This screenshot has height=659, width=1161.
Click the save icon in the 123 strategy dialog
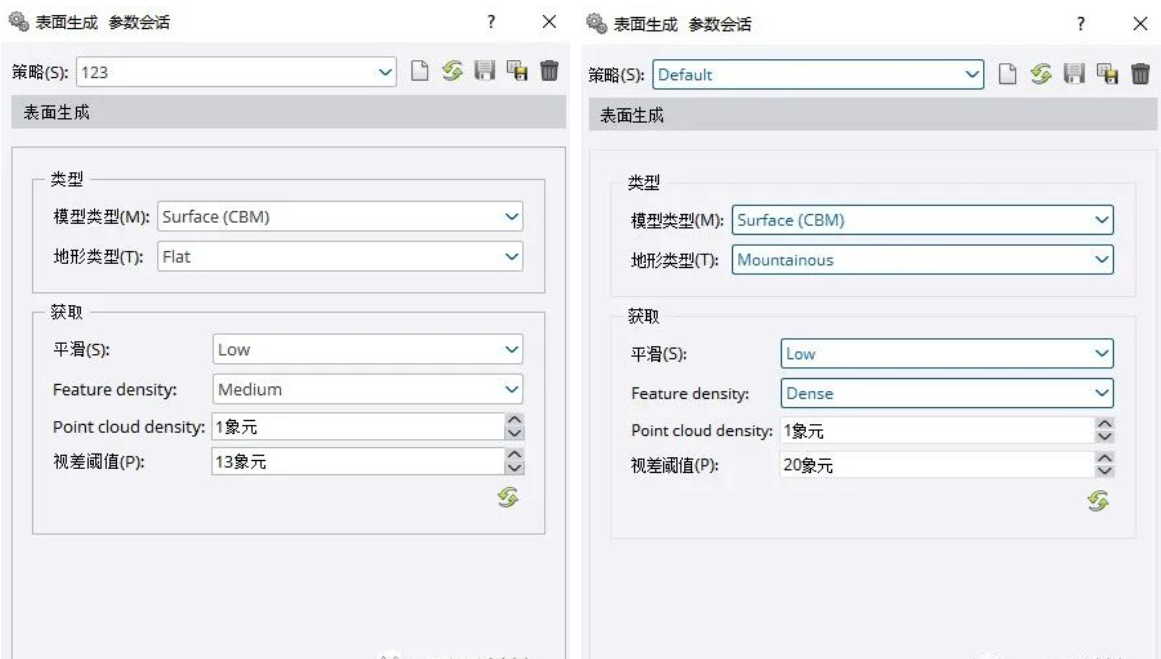pyautogui.click(x=485, y=71)
